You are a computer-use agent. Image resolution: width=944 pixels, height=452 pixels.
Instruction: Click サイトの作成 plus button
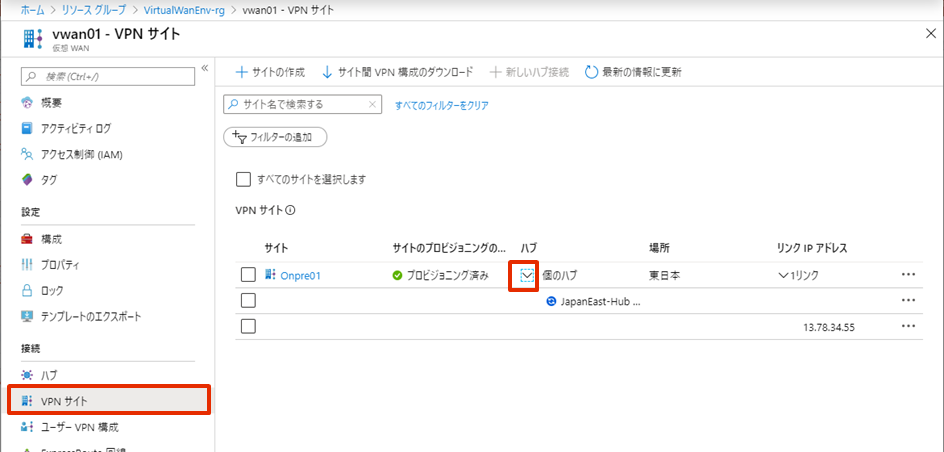point(270,72)
